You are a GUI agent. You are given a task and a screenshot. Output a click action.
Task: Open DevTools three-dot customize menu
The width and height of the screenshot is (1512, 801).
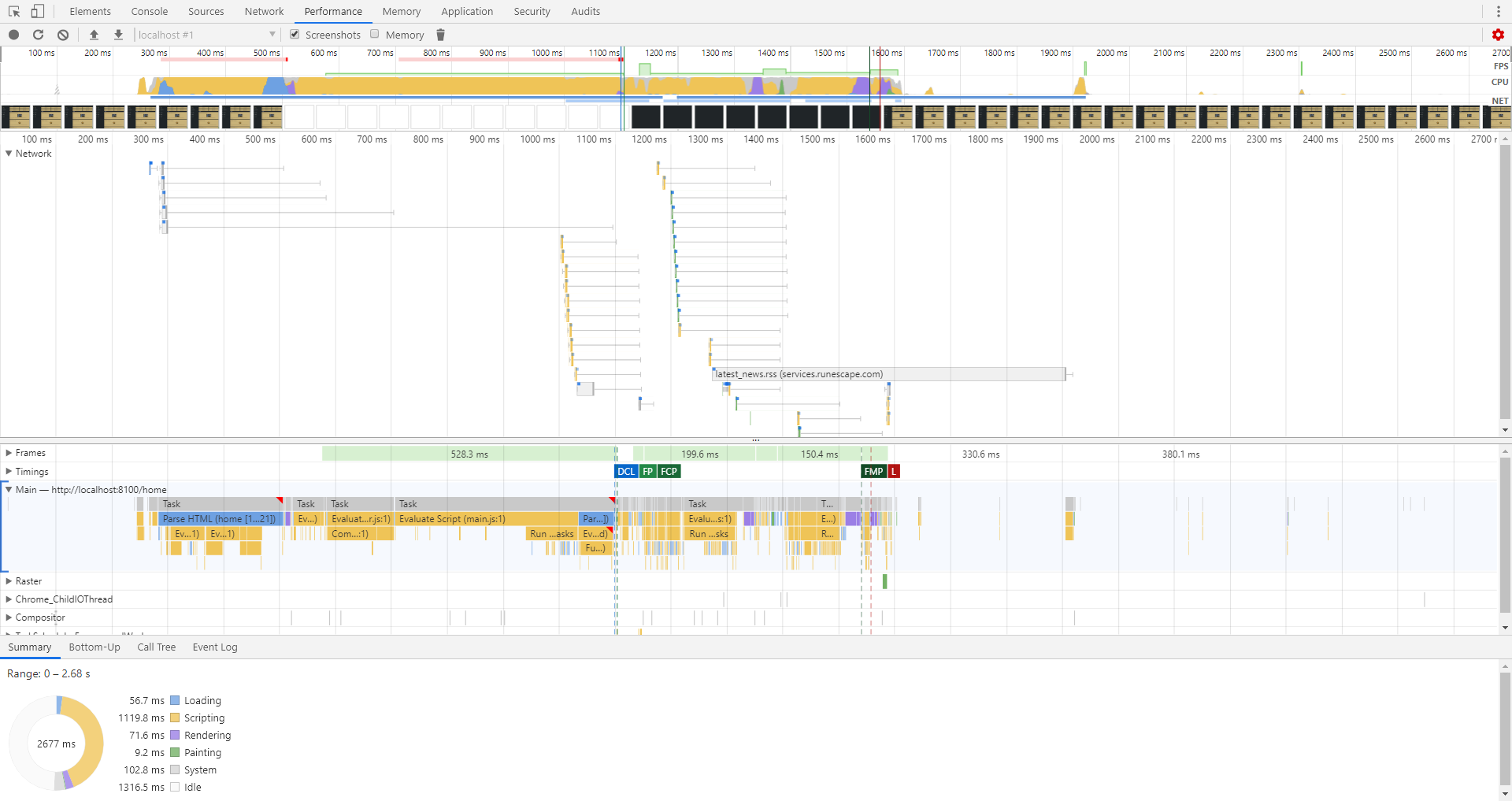(x=1498, y=12)
